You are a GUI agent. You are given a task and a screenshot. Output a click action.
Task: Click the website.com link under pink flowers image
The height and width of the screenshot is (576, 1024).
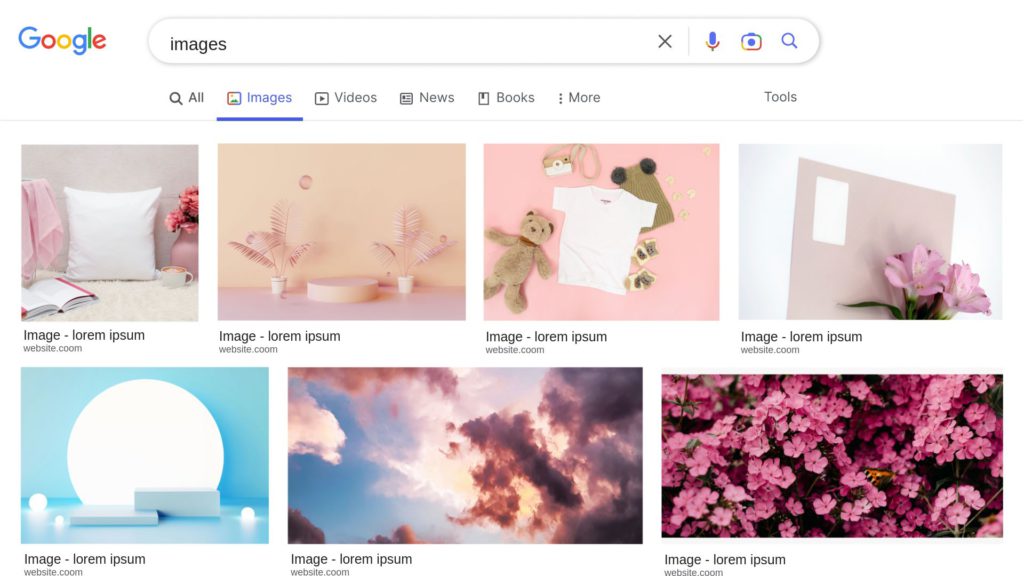[x=694, y=572]
